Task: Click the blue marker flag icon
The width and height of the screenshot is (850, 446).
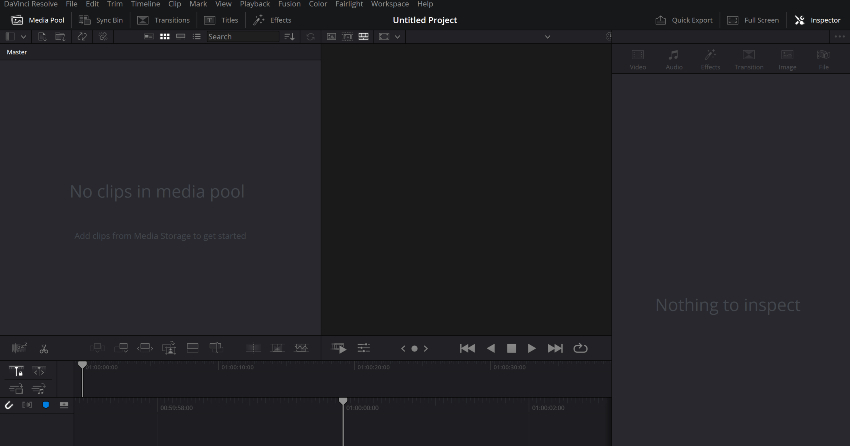Action: pos(45,405)
